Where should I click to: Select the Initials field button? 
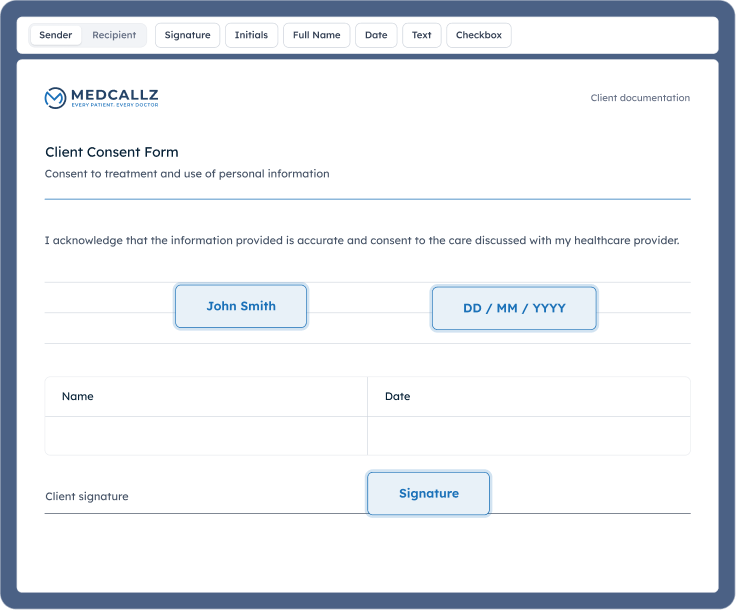click(251, 35)
